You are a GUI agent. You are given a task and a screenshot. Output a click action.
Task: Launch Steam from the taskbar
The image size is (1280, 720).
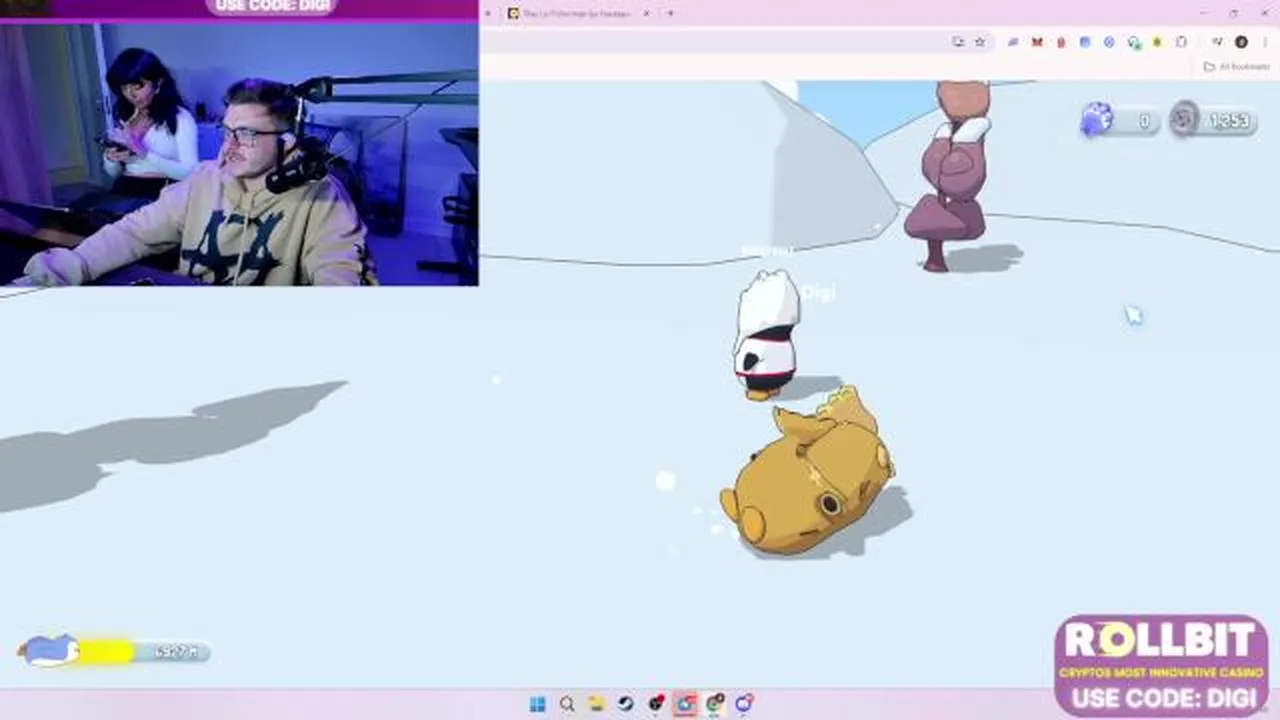(625, 704)
